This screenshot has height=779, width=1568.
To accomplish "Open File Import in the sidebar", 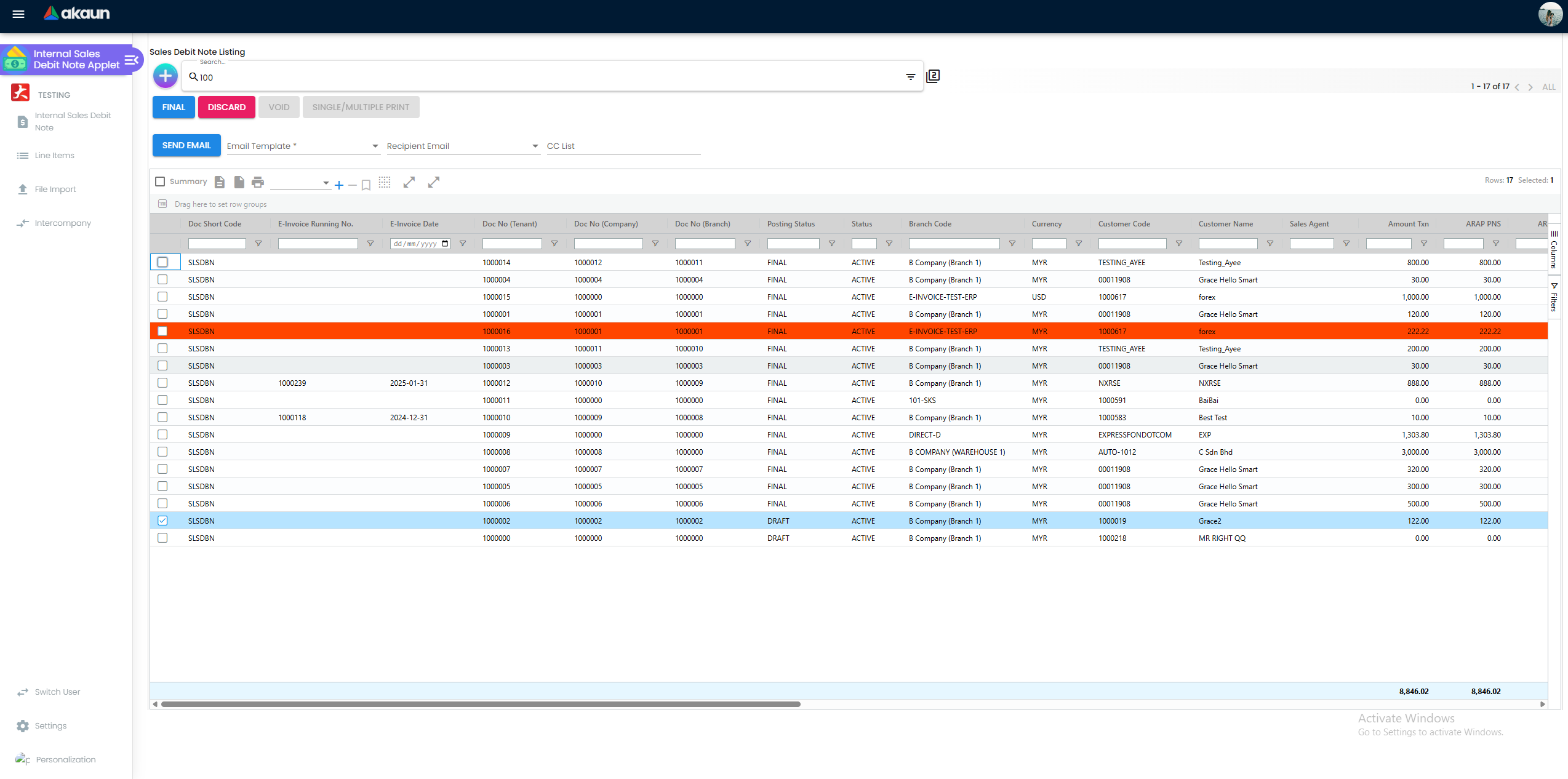I will click(55, 190).
